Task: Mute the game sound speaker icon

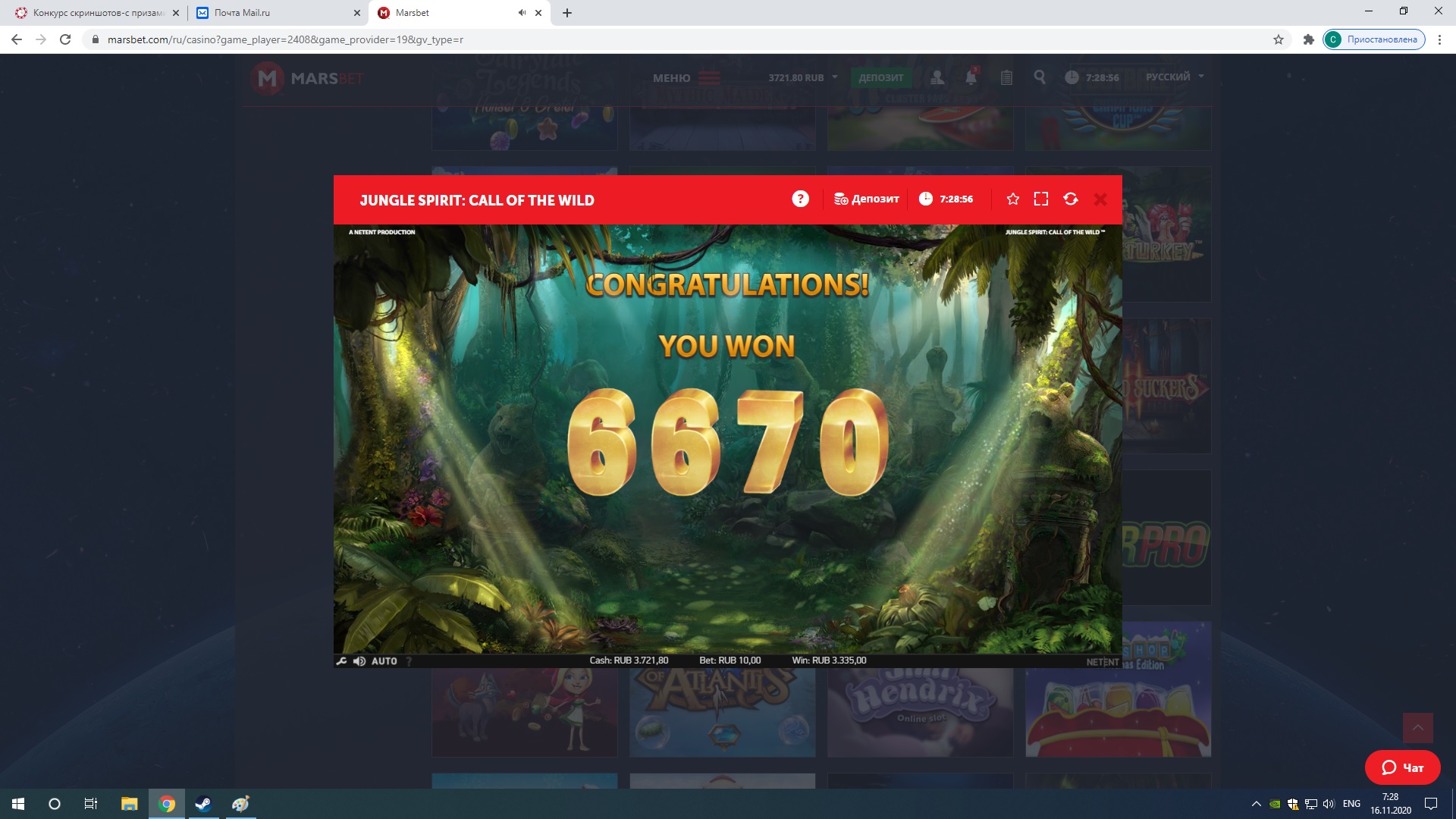Action: tap(359, 661)
